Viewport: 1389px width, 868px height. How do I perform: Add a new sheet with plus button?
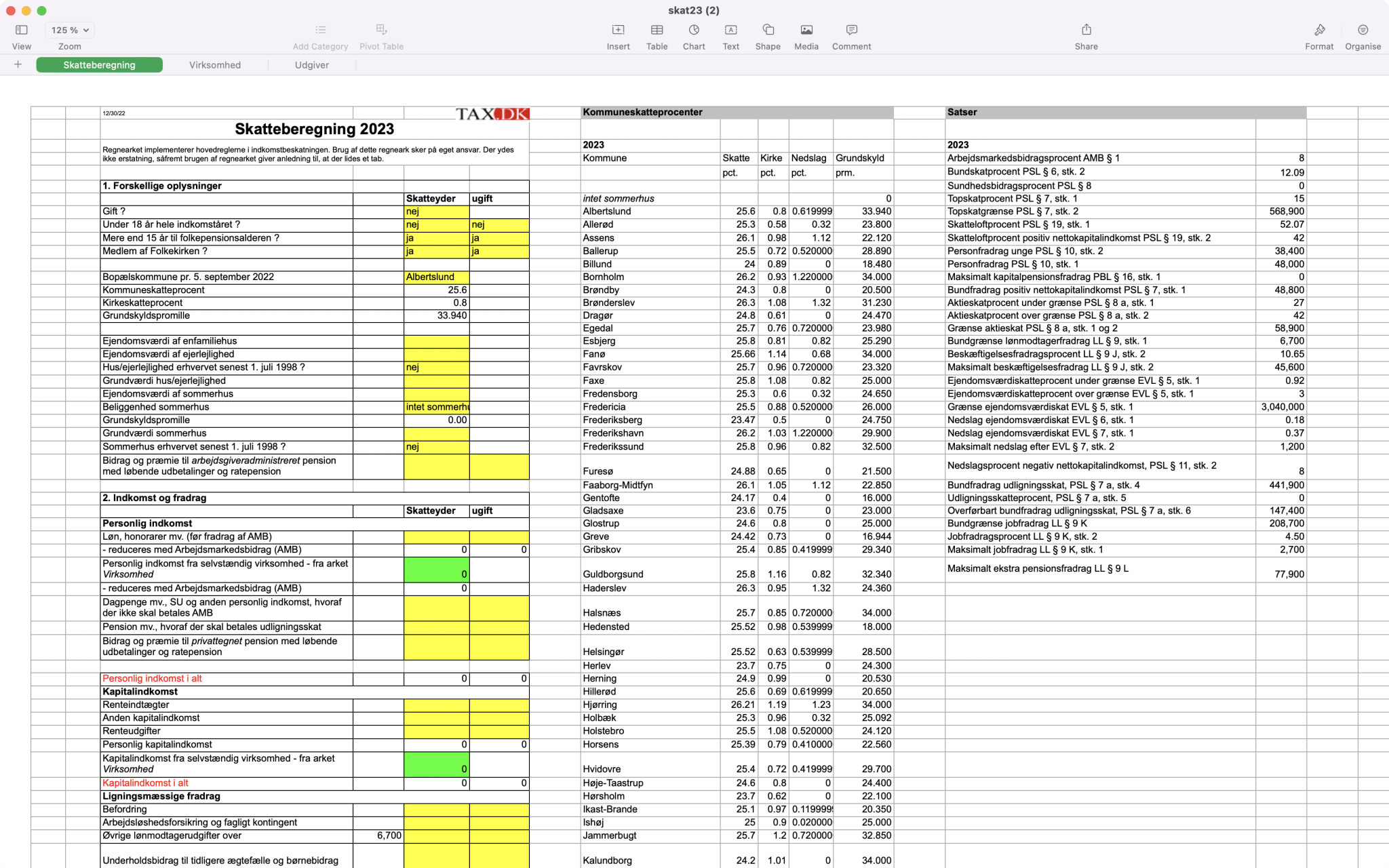pyautogui.click(x=18, y=64)
